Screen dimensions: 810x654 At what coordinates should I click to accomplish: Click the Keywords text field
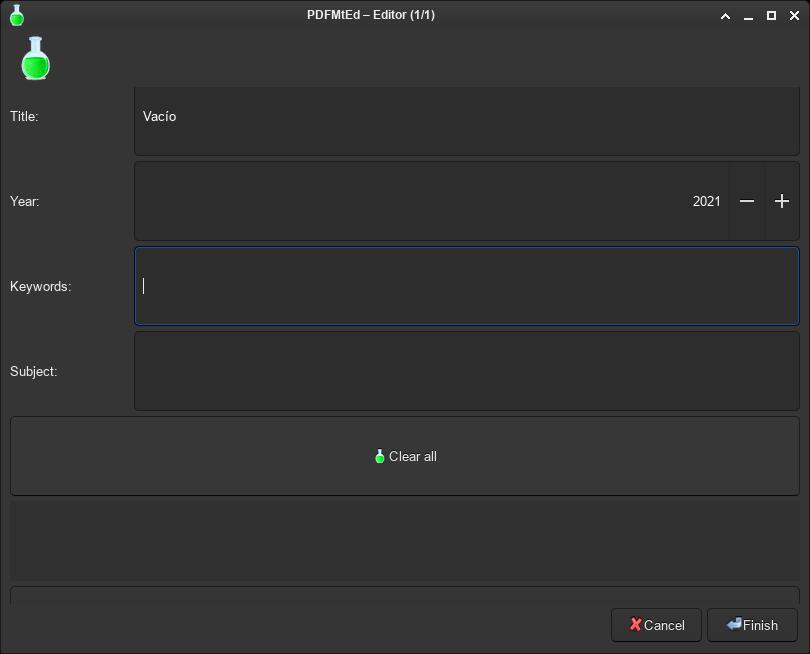pos(466,286)
